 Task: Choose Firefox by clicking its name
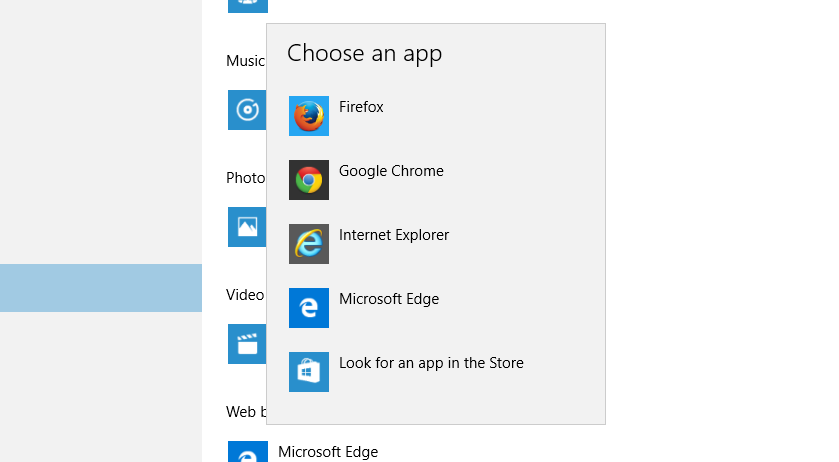pos(361,107)
